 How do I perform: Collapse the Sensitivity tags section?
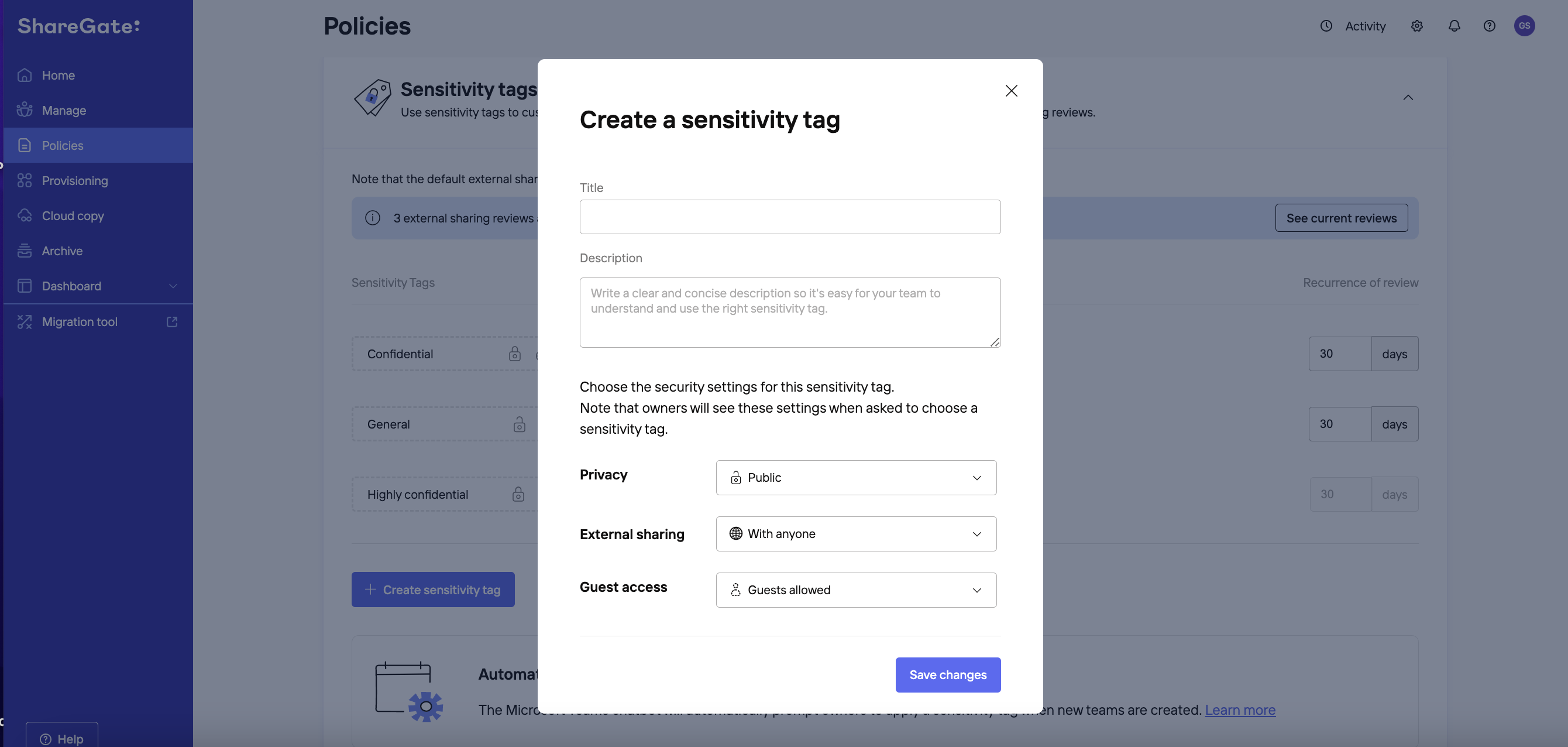[x=1408, y=97]
